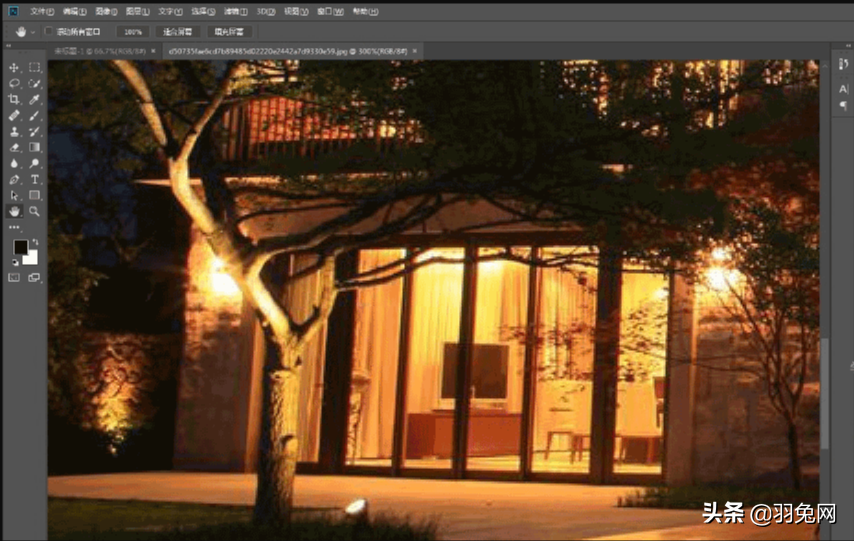Click the 100% zoom button

pos(132,31)
